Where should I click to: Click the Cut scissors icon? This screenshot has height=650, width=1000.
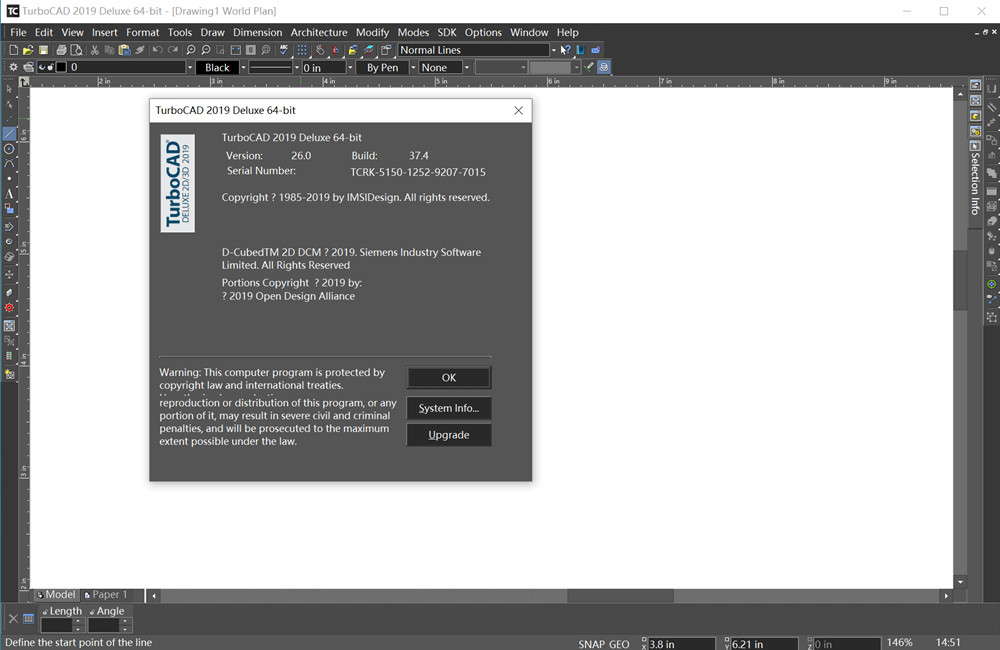point(95,50)
